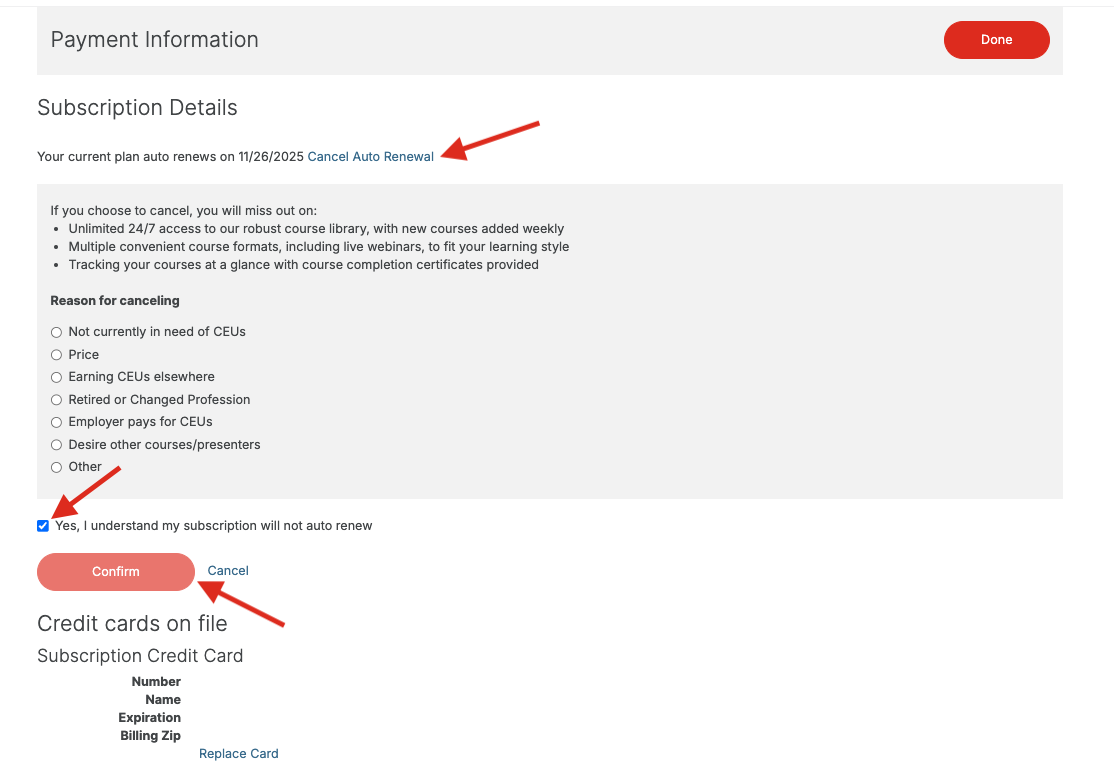
Task: Click the Number field label
Action: click(156, 681)
